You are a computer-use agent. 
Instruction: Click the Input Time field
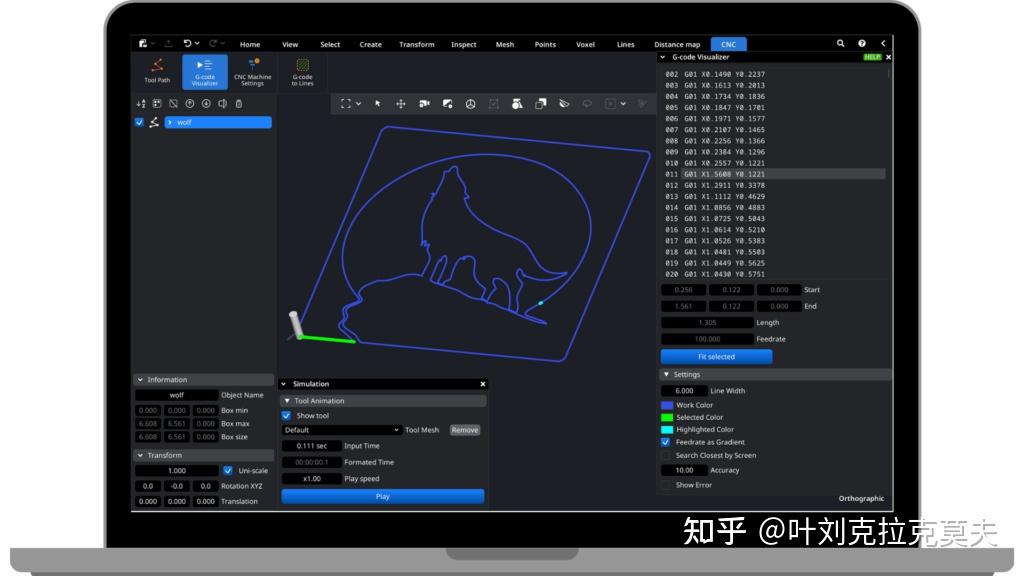click(x=312, y=445)
